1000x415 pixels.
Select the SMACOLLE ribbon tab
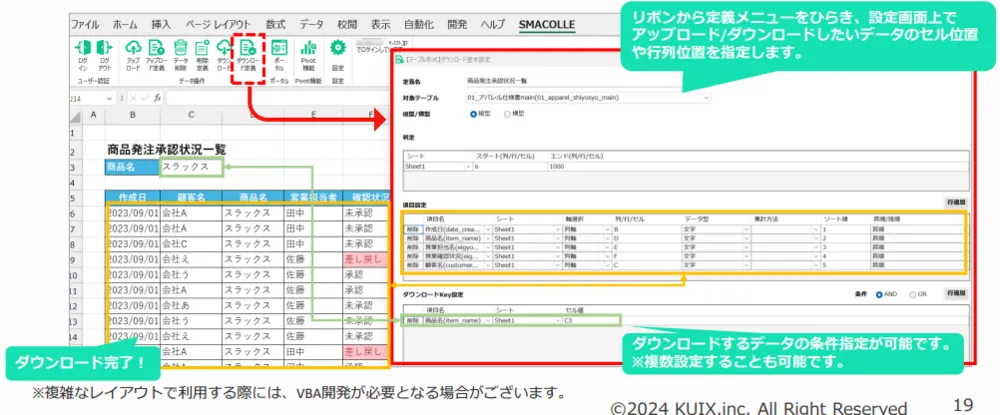(547, 25)
